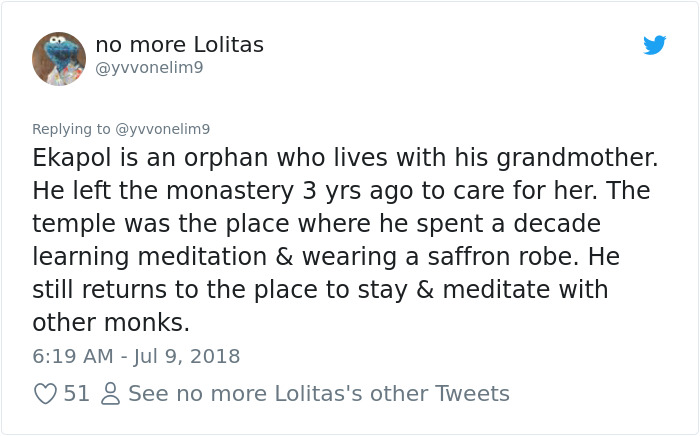Open the 6:19 AM - Jul 9, 2018 timestamp
The width and height of the screenshot is (700, 436).
click(x=136, y=356)
